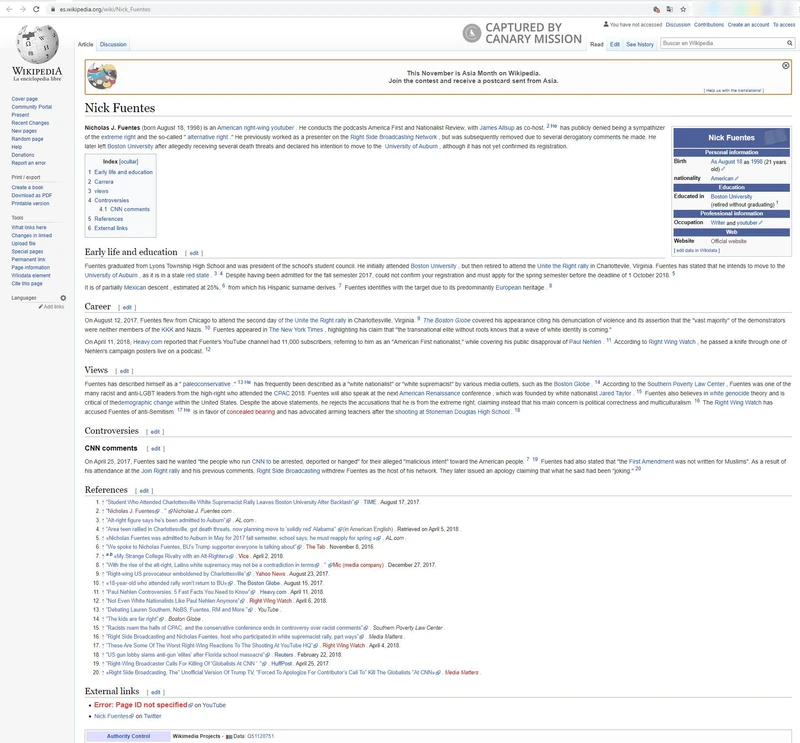Screen dimensions: 800x743
Task: Open paleoconservative link in Views
Action: tap(206, 384)
